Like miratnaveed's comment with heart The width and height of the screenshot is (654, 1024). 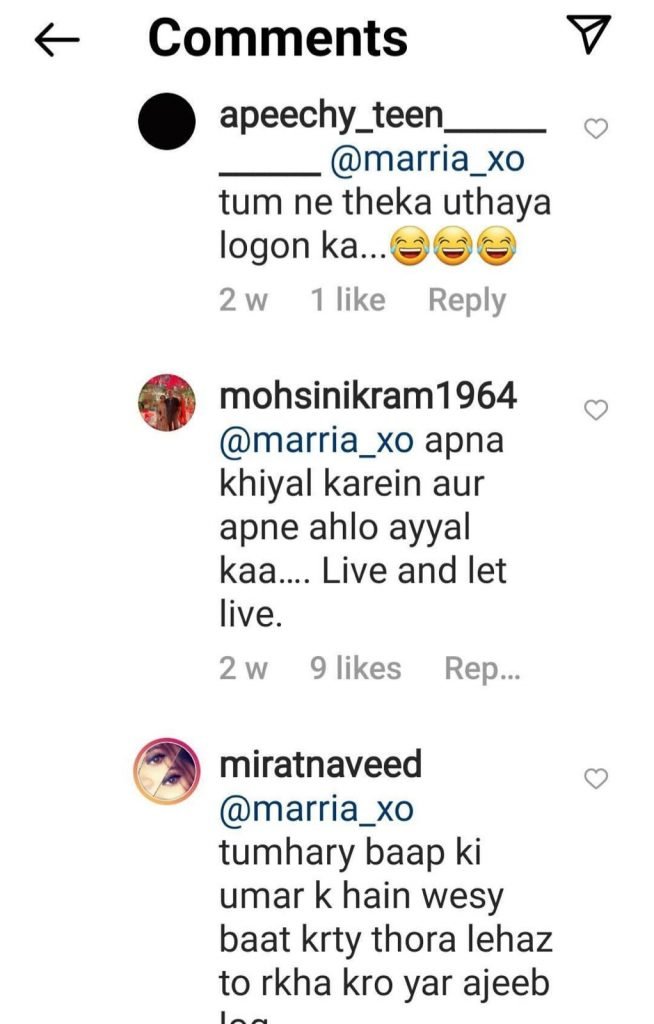click(x=596, y=779)
